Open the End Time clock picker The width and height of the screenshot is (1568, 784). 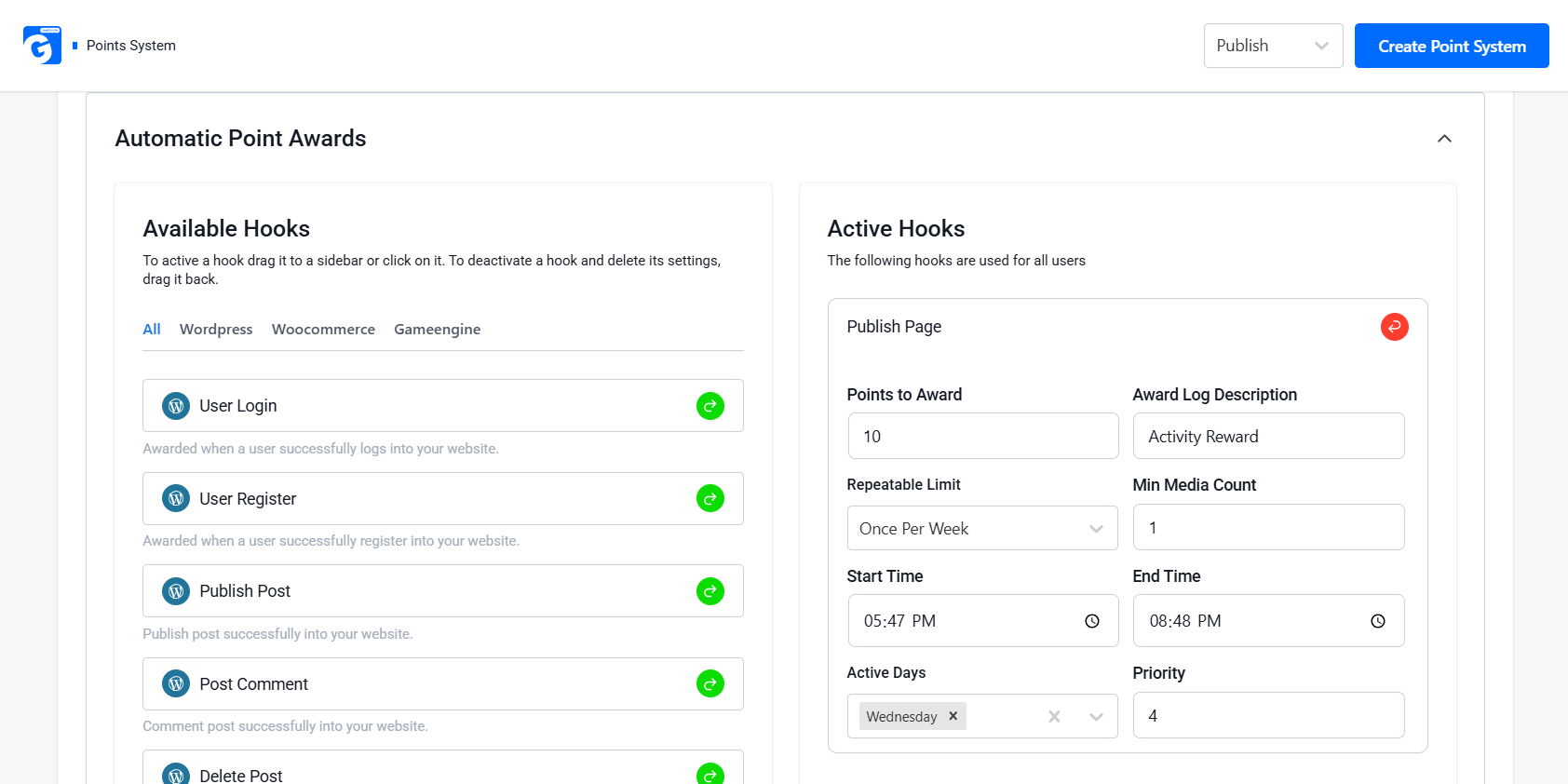point(1378,621)
